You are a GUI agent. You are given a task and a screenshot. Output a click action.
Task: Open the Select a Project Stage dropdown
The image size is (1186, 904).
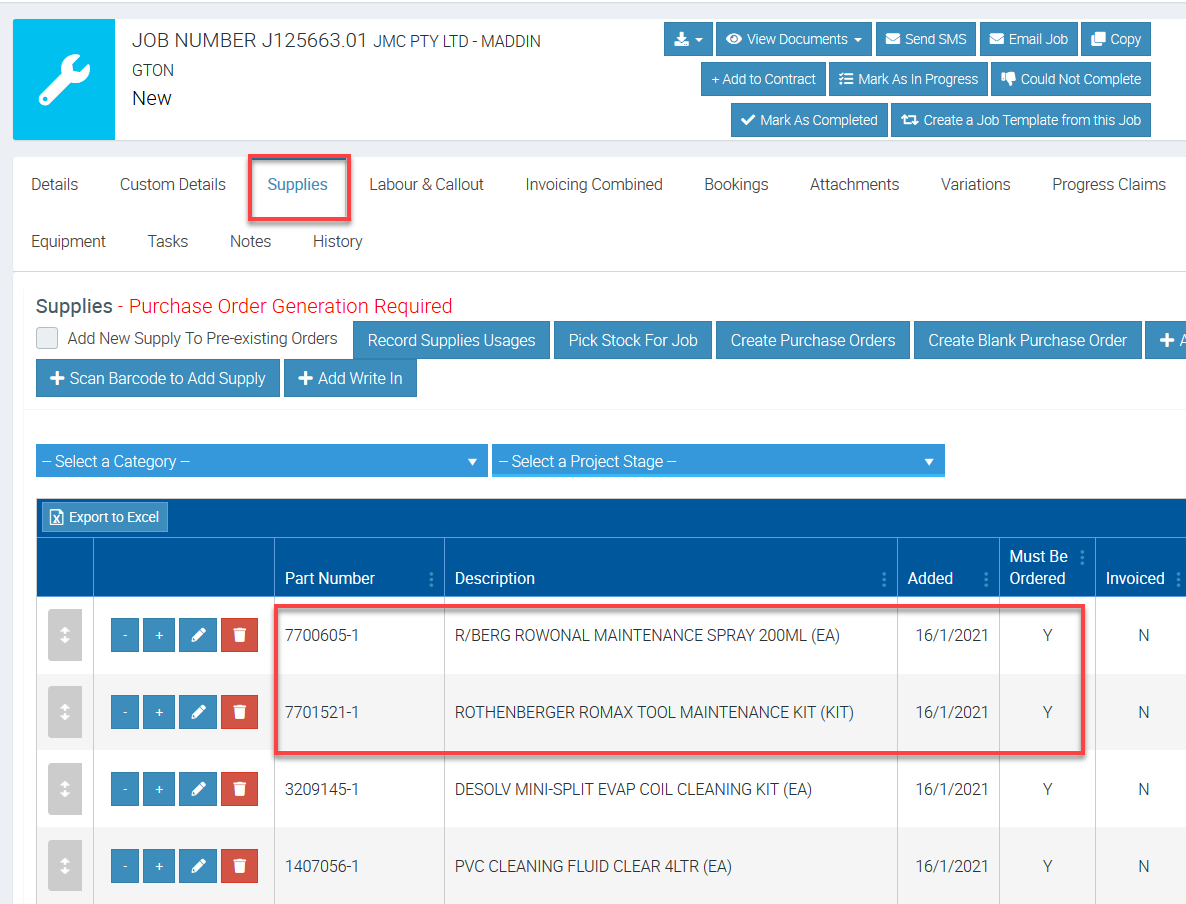(x=717, y=461)
